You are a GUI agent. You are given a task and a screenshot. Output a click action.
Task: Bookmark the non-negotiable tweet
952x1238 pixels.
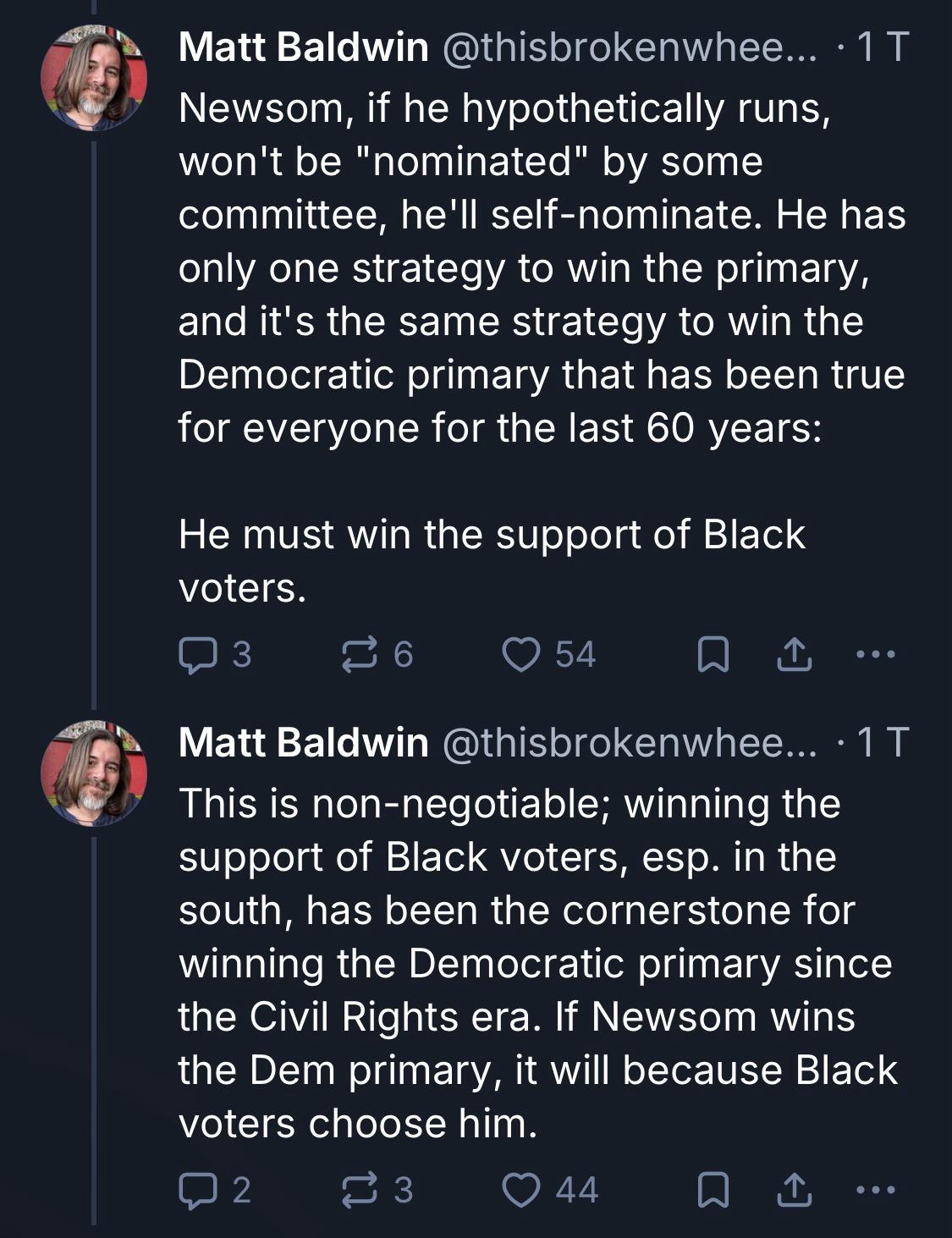coord(713,1190)
